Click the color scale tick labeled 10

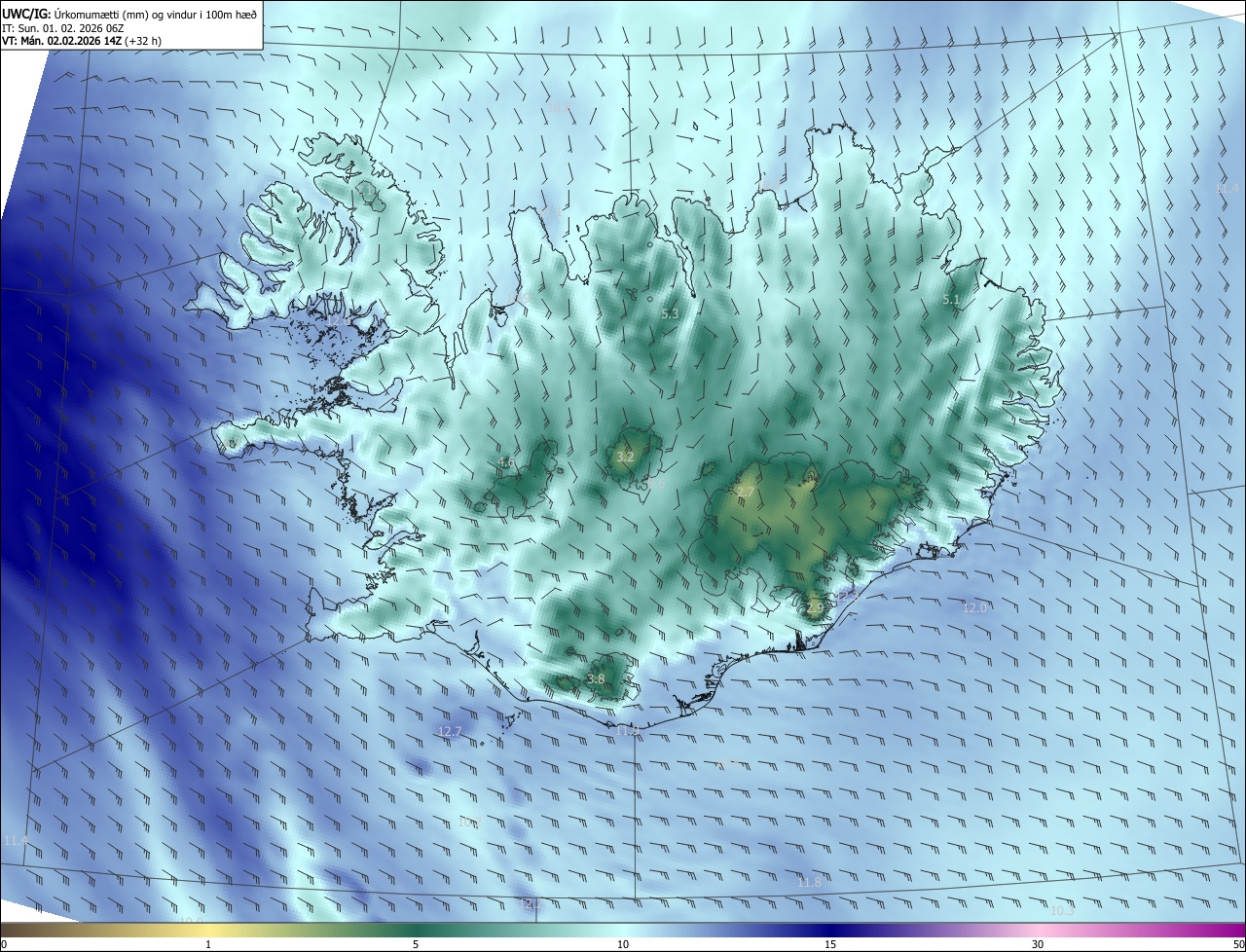coord(623,944)
